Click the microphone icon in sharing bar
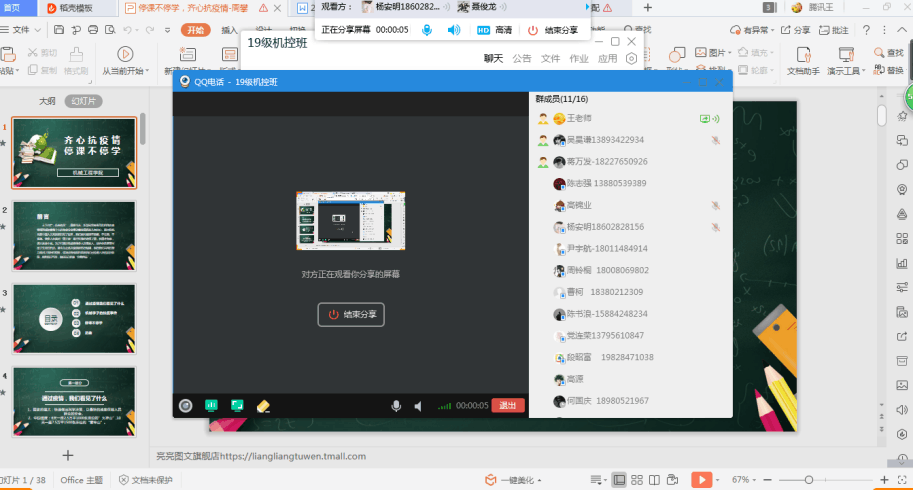 pos(427,30)
